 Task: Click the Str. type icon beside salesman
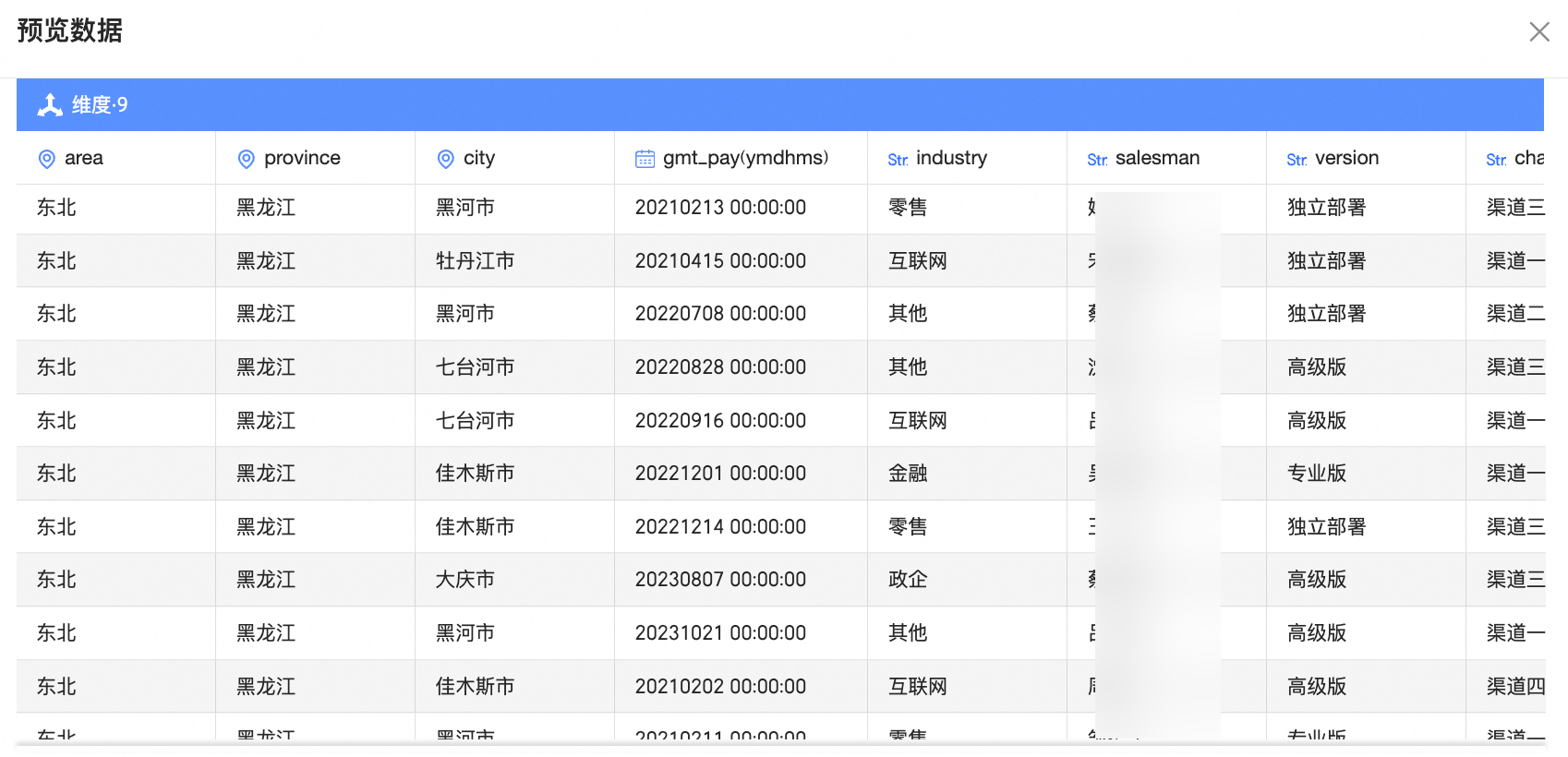tap(1097, 160)
